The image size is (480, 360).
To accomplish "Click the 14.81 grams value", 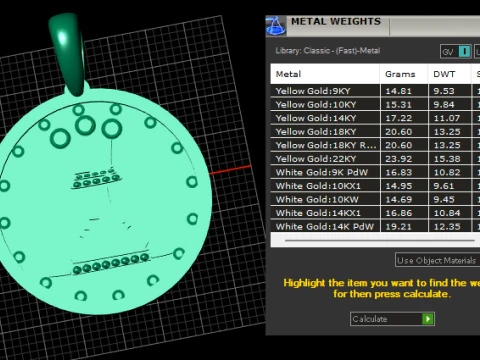I will click(x=398, y=91).
